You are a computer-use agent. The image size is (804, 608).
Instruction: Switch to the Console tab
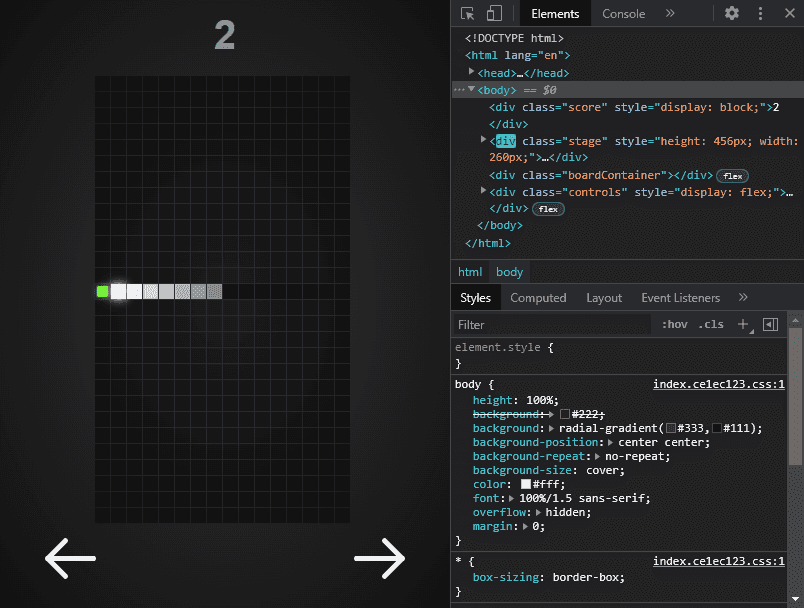tap(623, 14)
